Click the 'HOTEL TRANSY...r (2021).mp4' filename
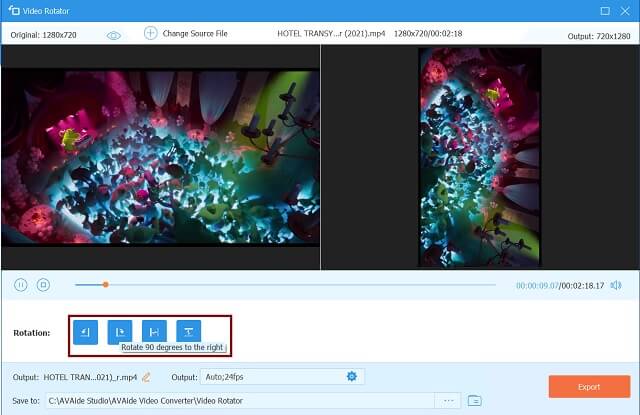 click(331, 33)
